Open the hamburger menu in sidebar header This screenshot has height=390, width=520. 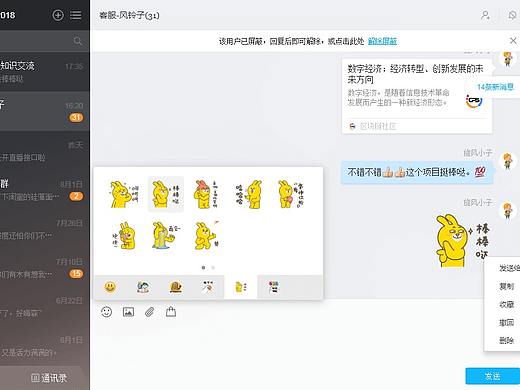76,15
